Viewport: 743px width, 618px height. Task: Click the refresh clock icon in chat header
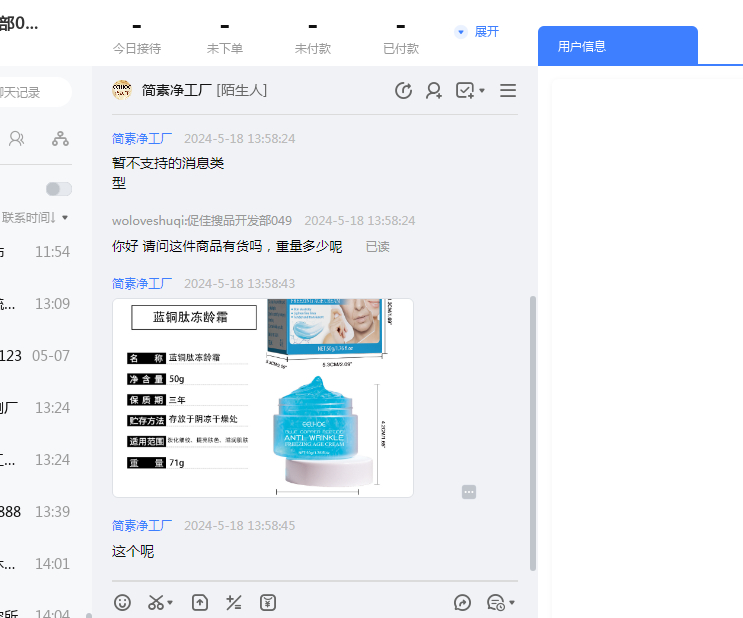[404, 91]
